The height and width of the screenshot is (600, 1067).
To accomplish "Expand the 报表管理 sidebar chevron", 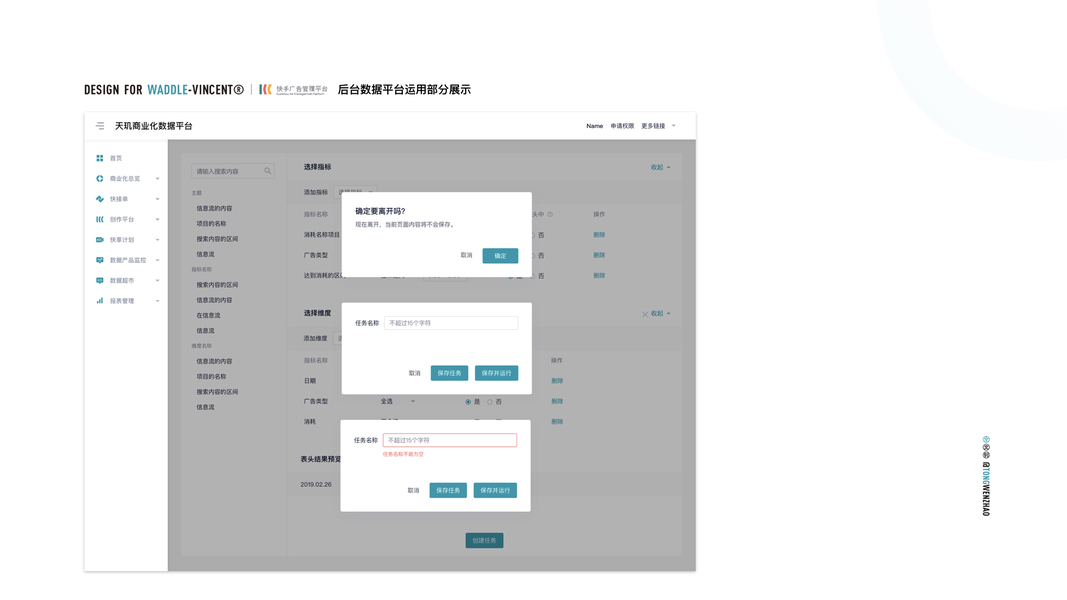I will point(157,301).
